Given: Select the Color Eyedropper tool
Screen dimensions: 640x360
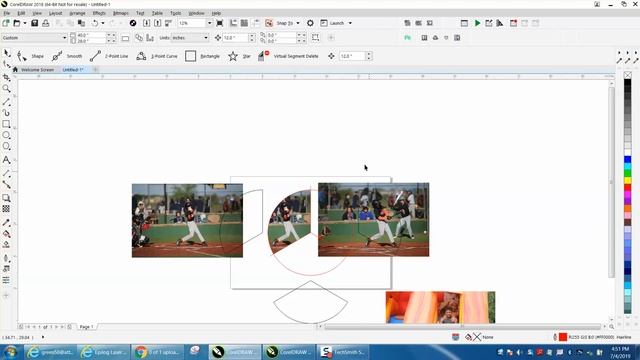Looking at the screenshot, I should [x=7, y=223].
